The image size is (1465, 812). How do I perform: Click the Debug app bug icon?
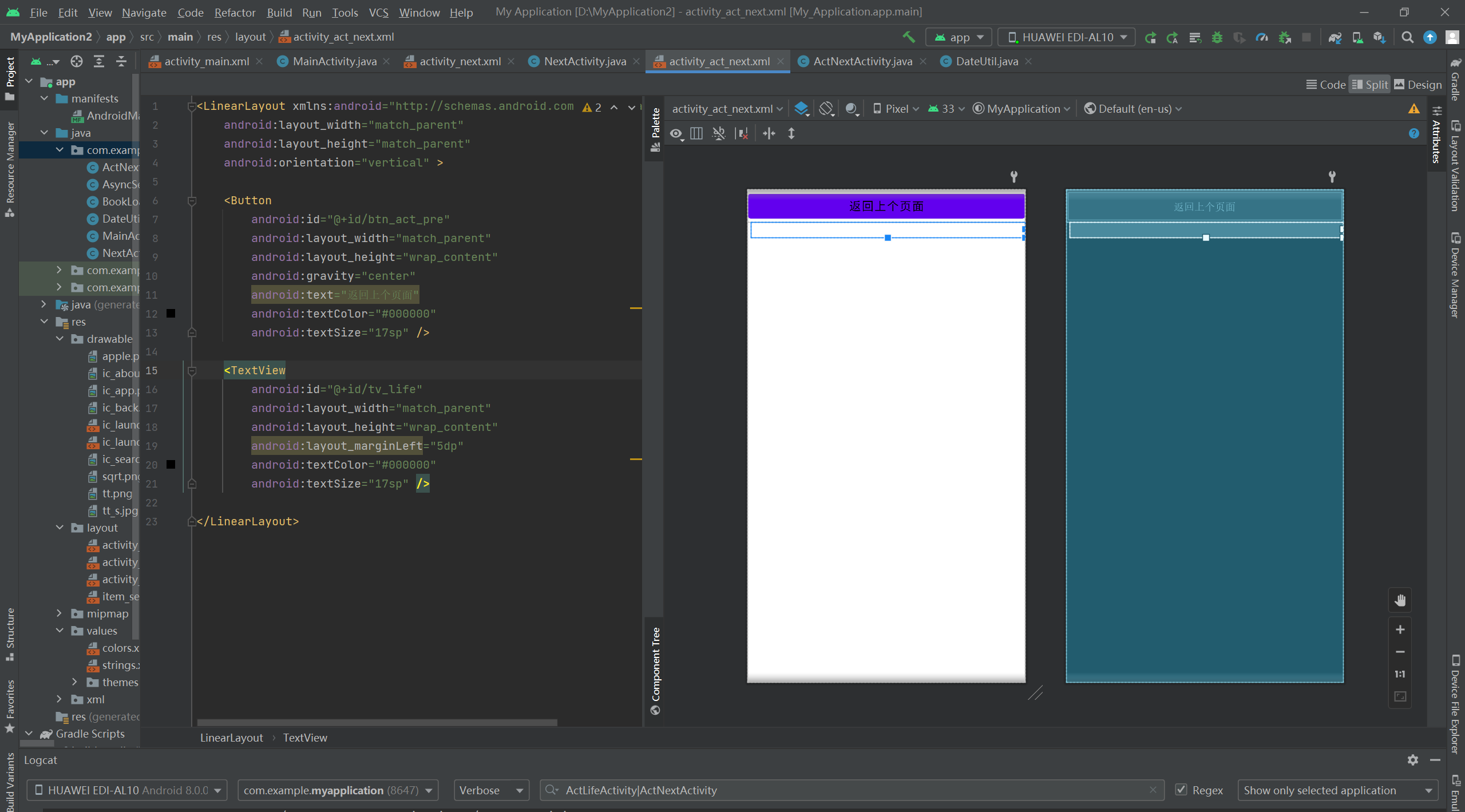click(x=1217, y=37)
